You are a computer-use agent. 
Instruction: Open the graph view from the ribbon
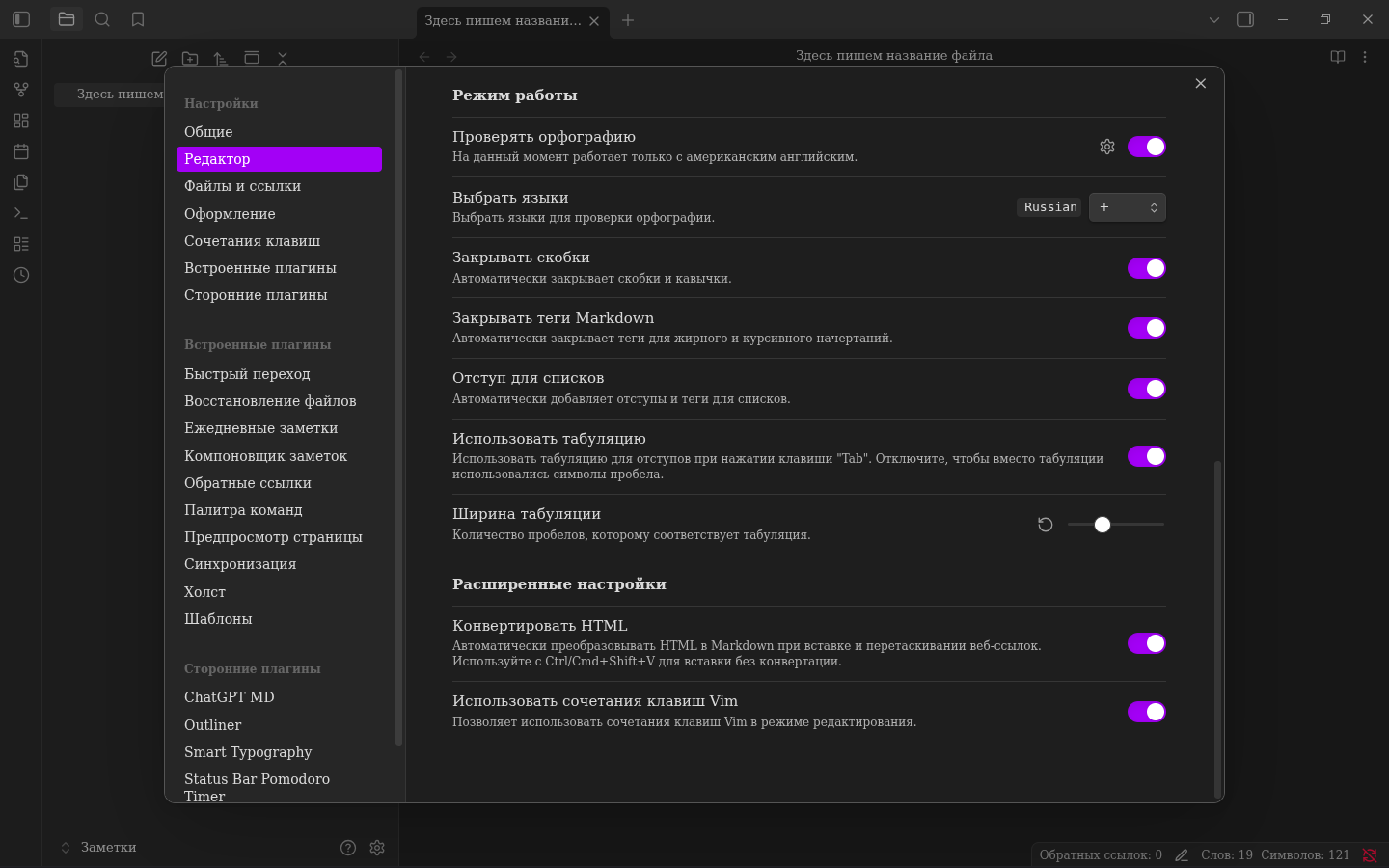click(21, 90)
